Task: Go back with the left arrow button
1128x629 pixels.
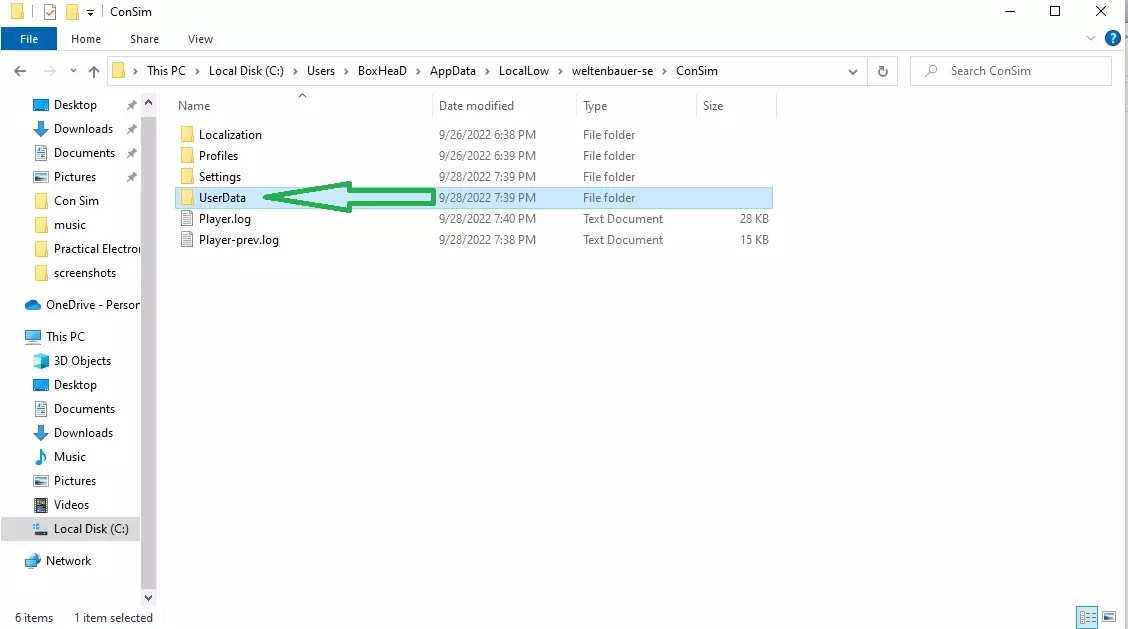Action: click(x=20, y=71)
